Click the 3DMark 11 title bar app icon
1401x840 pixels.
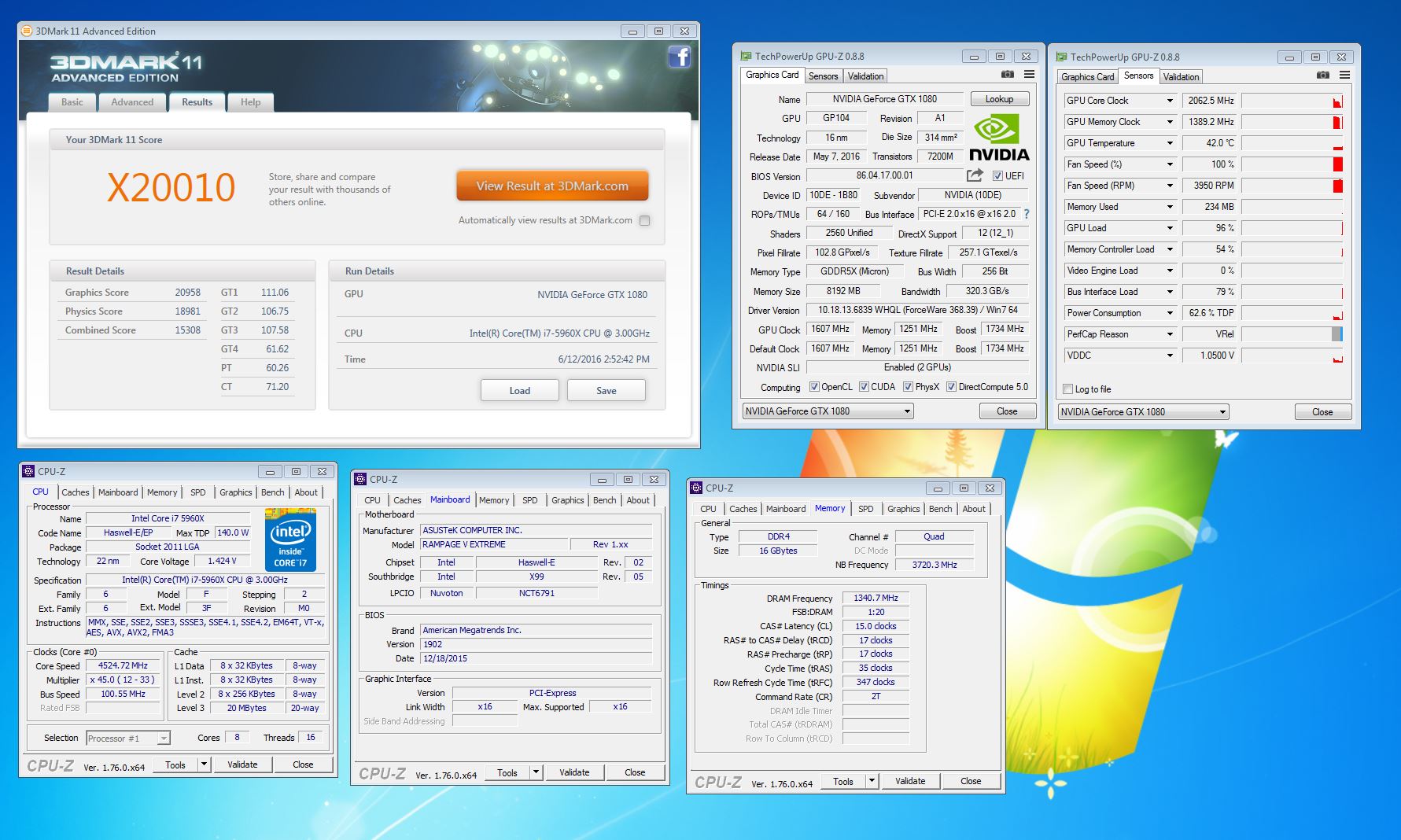[x=26, y=31]
